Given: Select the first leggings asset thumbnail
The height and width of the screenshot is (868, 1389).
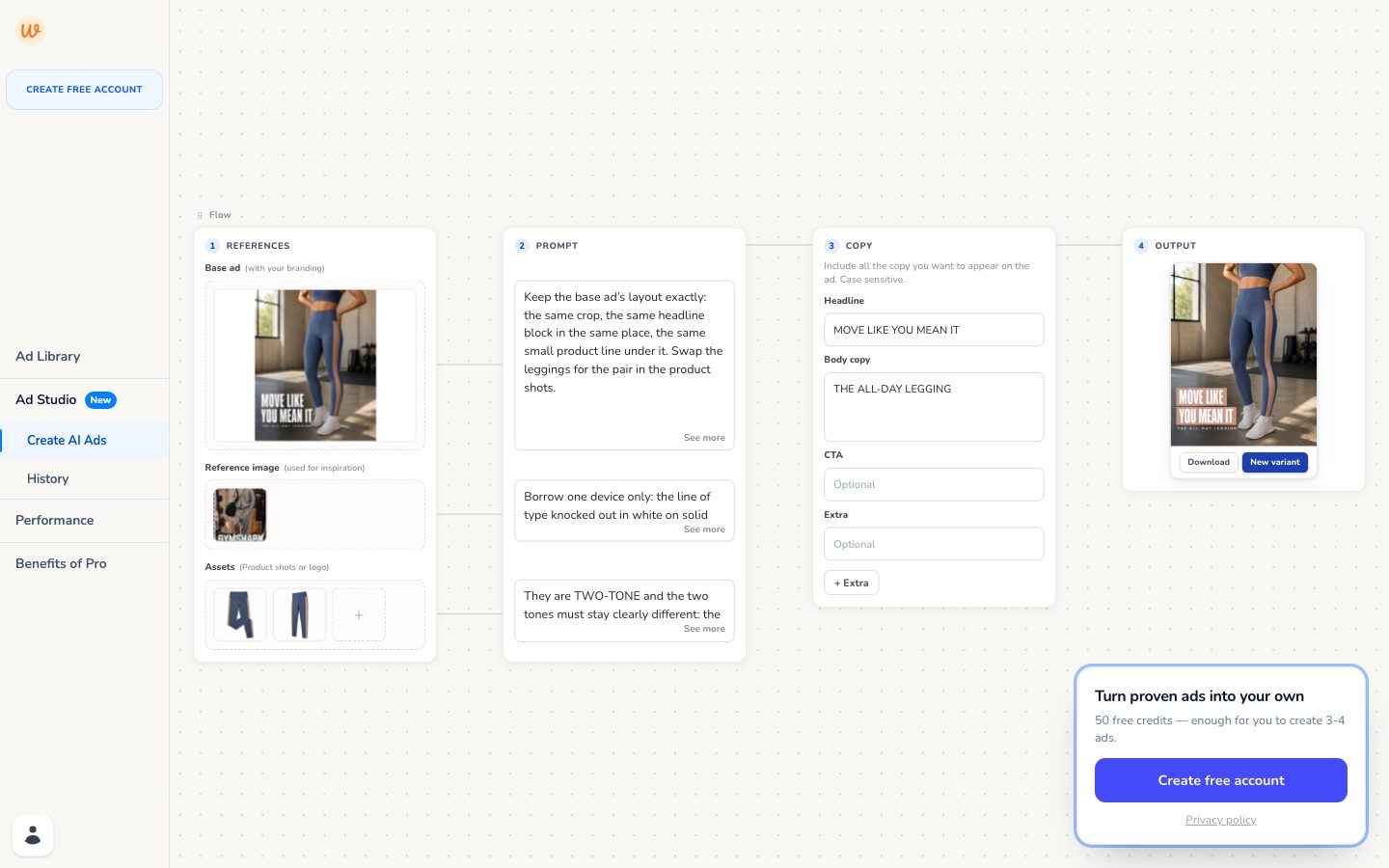Looking at the screenshot, I should coord(240,615).
